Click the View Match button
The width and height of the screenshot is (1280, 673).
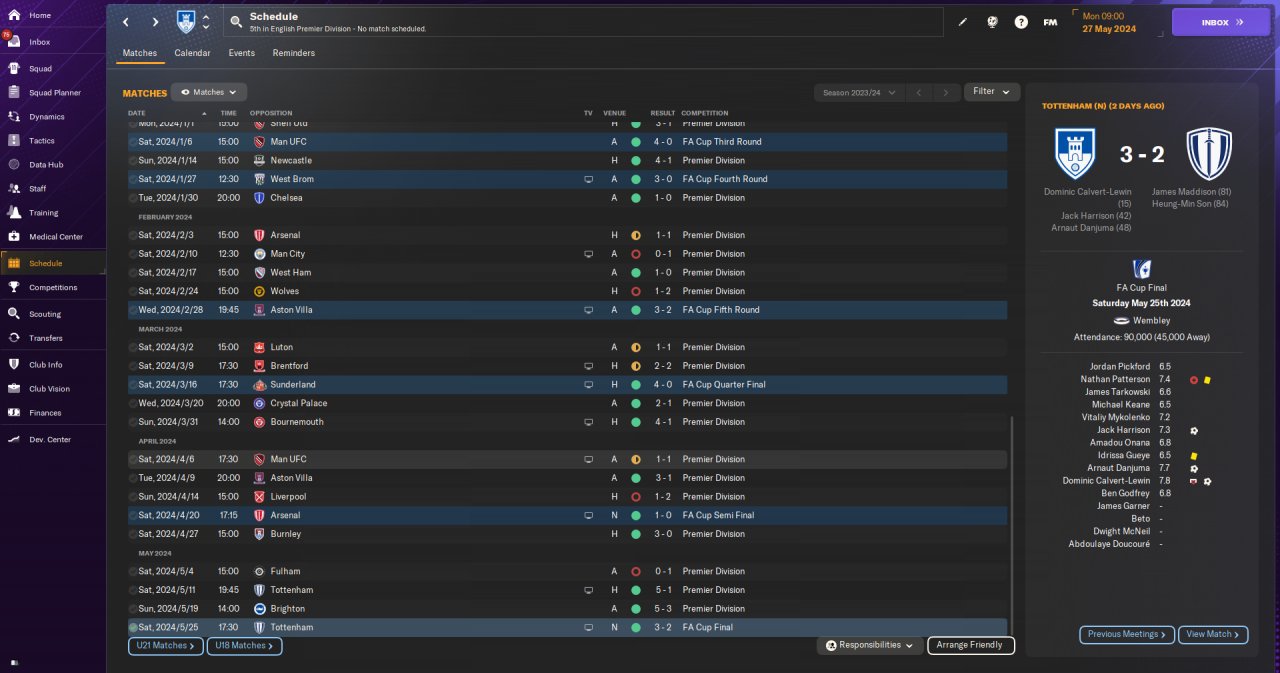click(1214, 634)
